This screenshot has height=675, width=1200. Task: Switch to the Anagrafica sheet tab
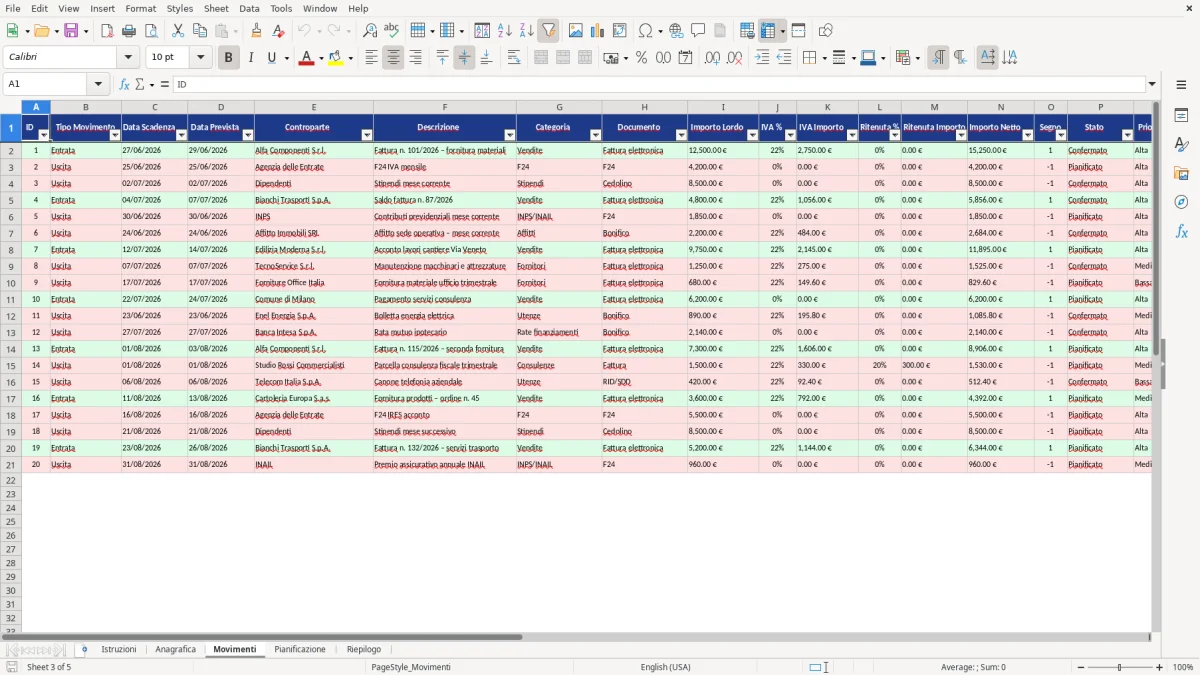(176, 649)
